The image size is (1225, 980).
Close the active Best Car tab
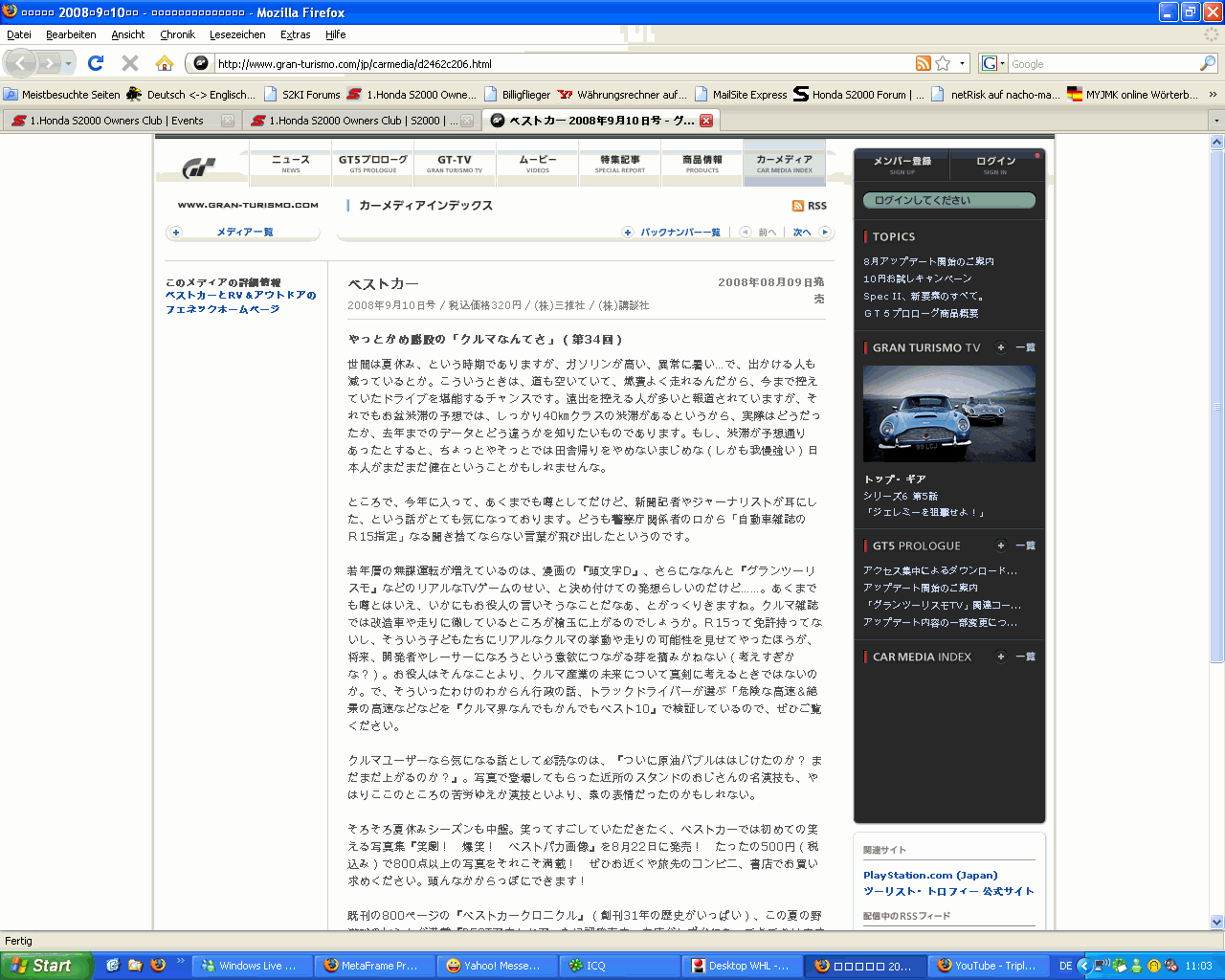click(x=706, y=121)
